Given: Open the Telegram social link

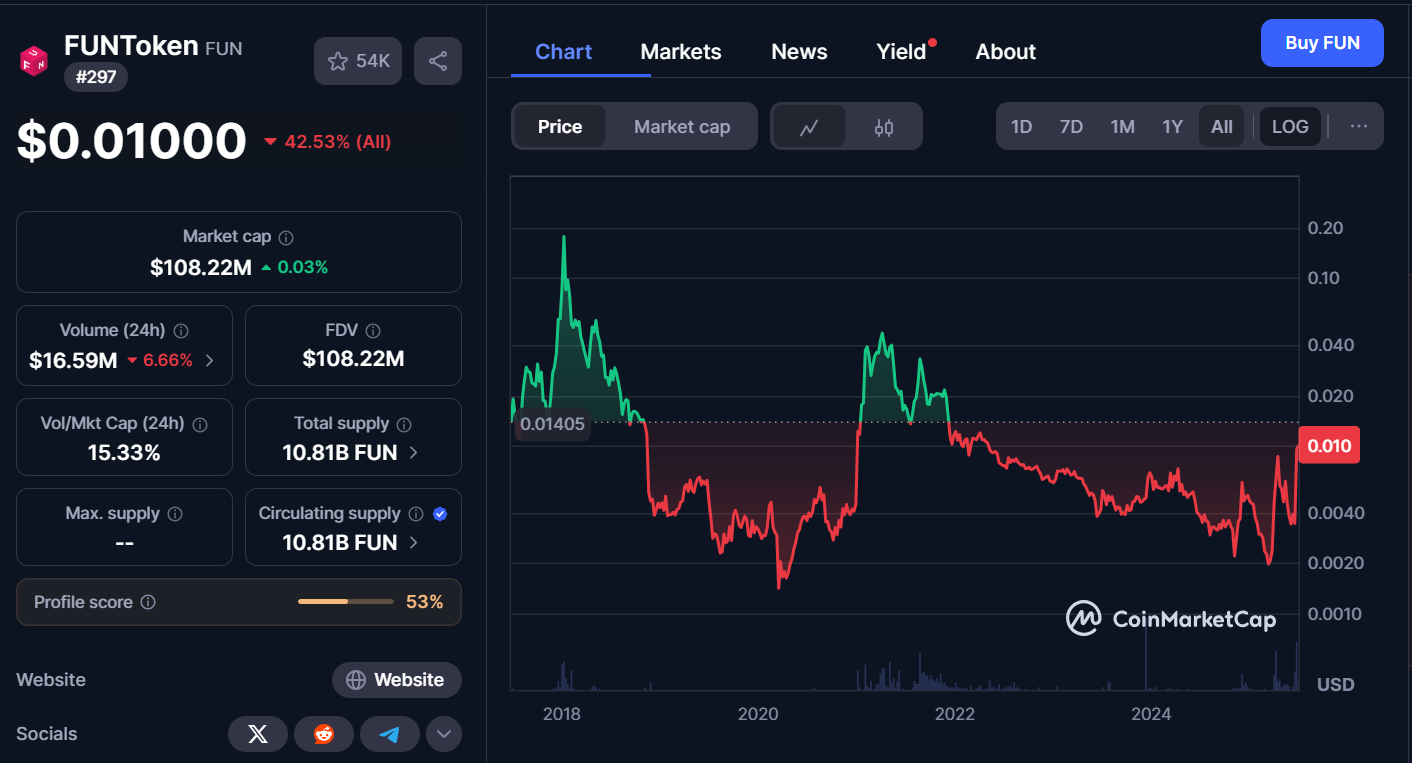Looking at the screenshot, I should [390, 734].
